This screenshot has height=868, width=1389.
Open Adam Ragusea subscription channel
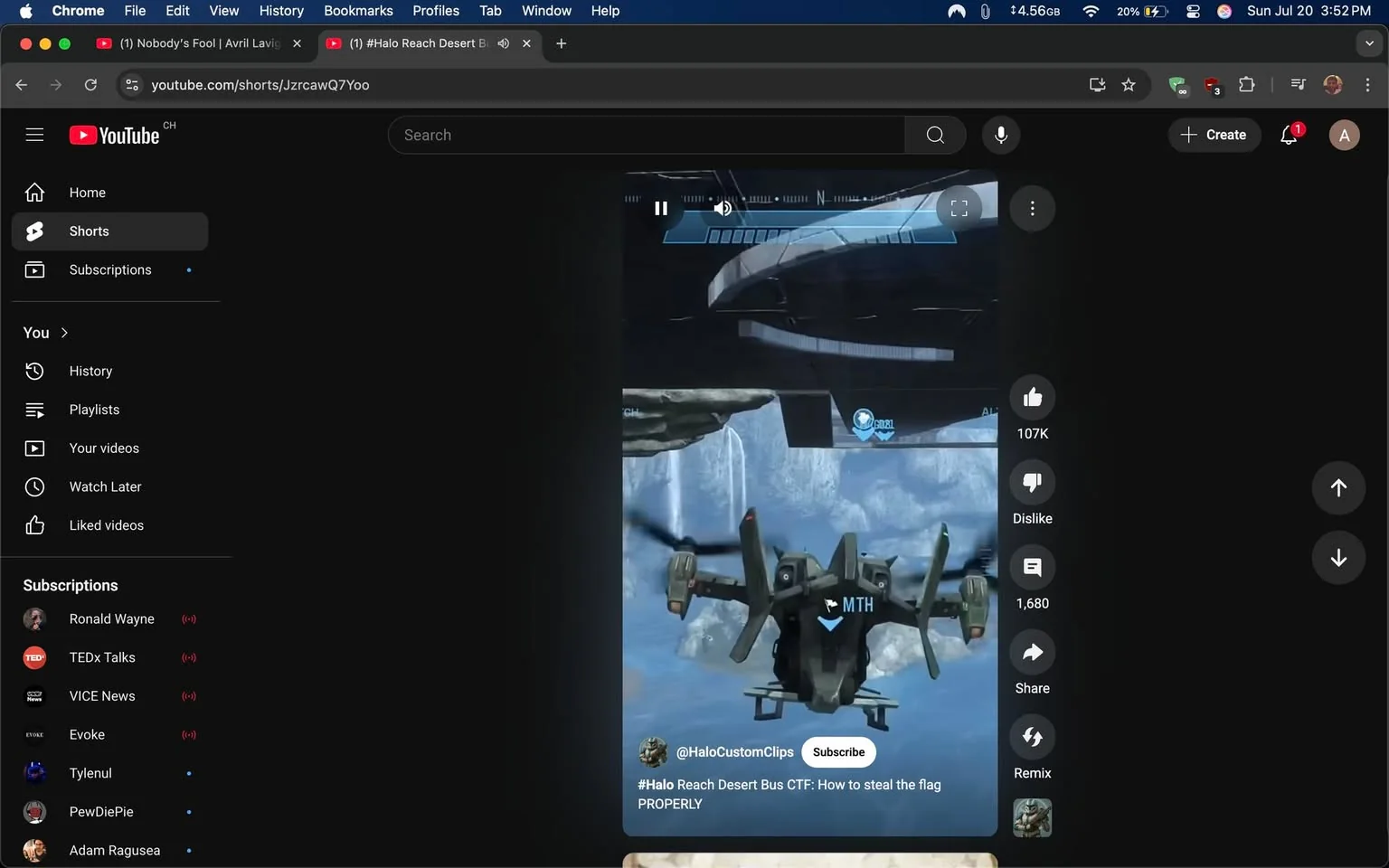tap(109, 851)
